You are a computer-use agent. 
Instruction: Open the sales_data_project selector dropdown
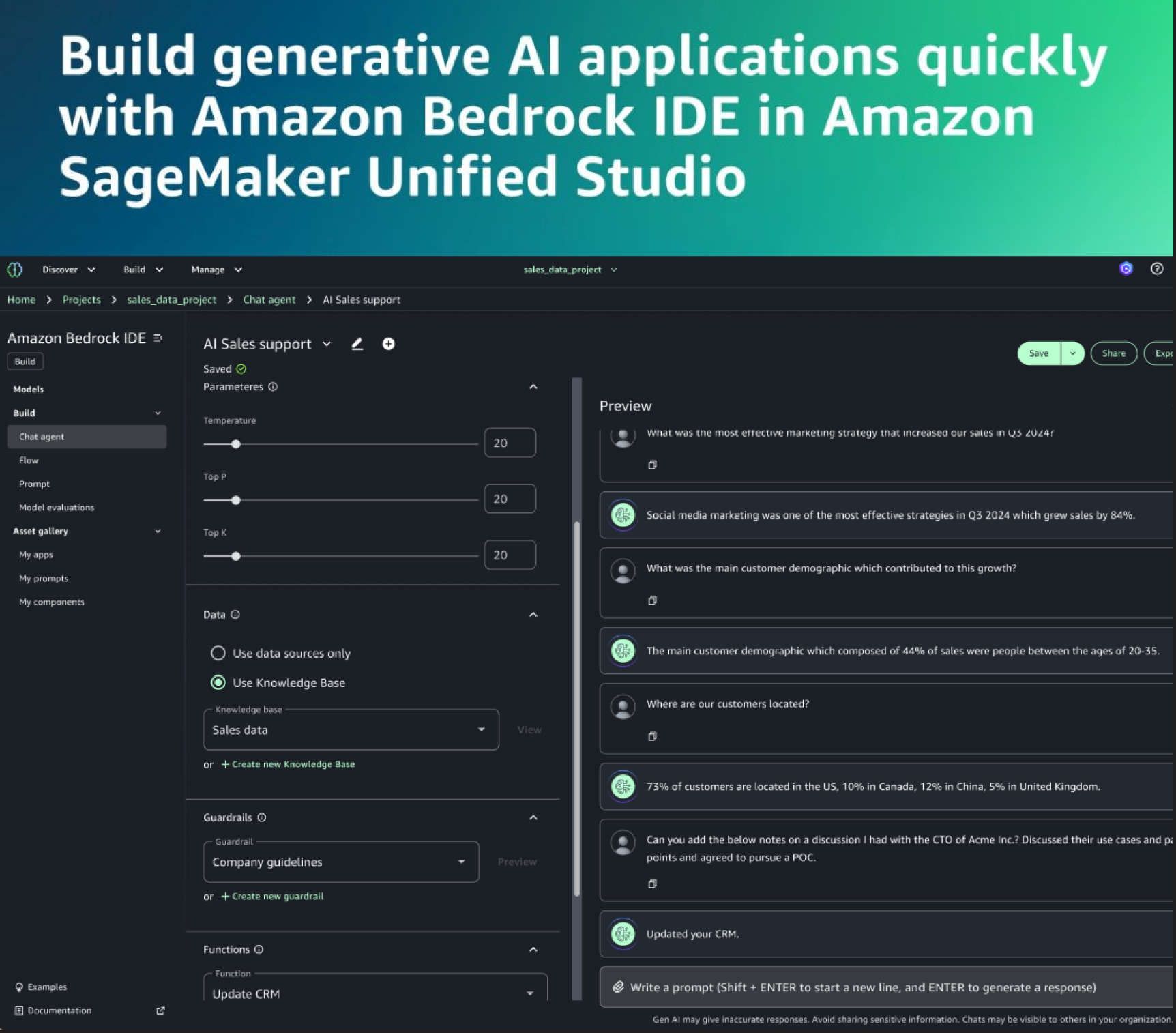click(x=570, y=270)
